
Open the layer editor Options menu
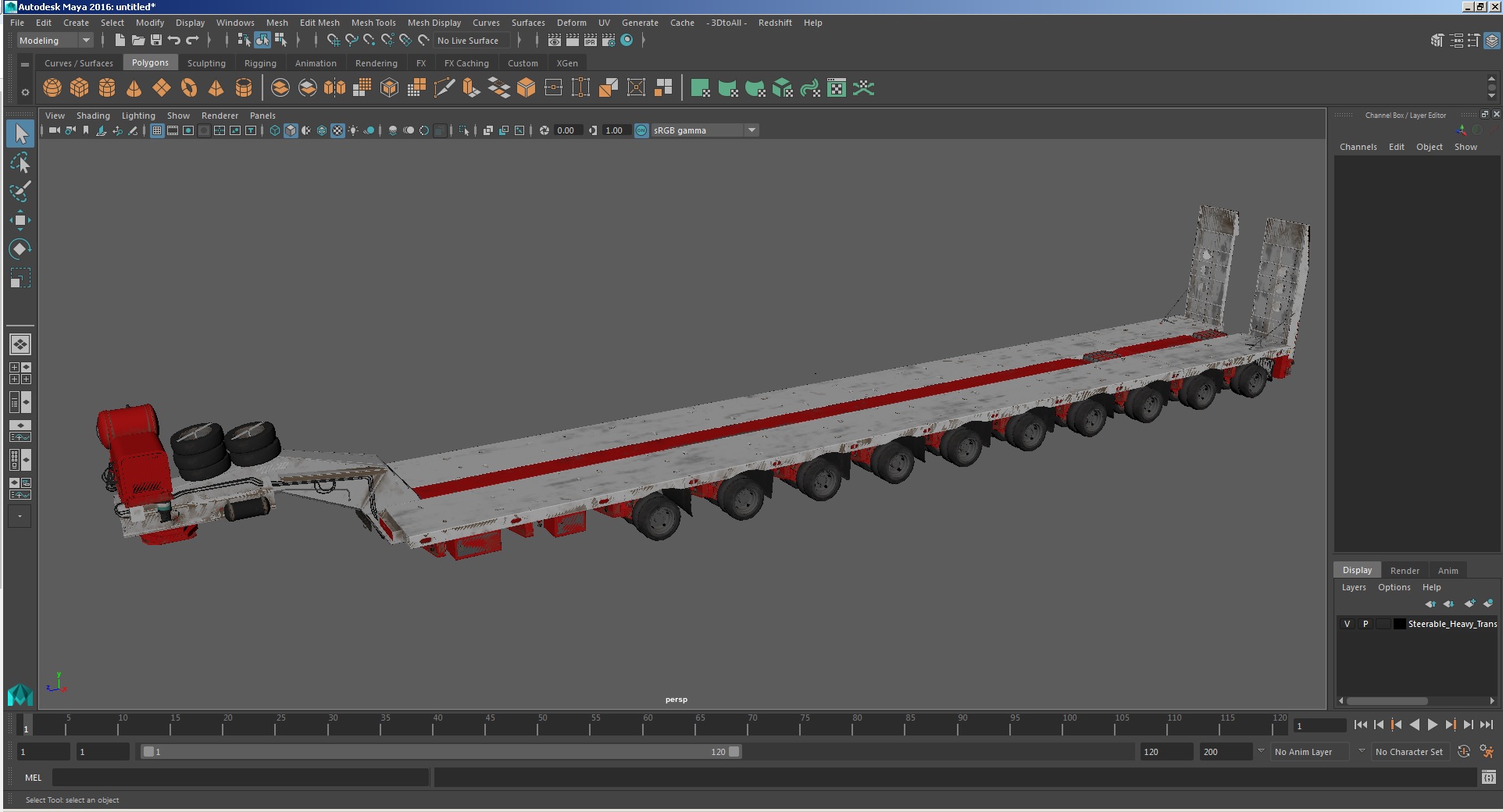click(1394, 587)
